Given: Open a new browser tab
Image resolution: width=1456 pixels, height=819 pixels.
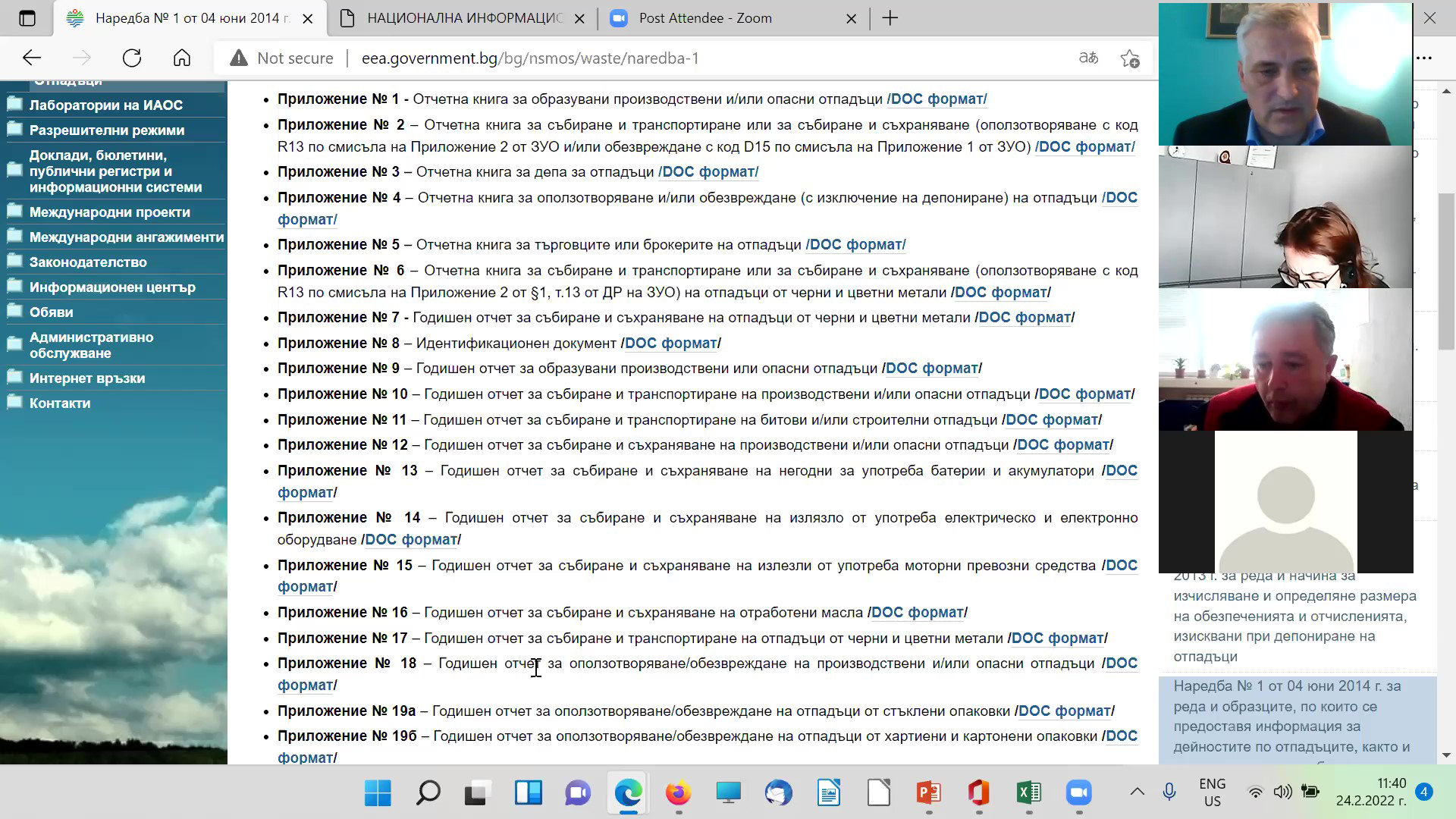Looking at the screenshot, I should pos(890,18).
